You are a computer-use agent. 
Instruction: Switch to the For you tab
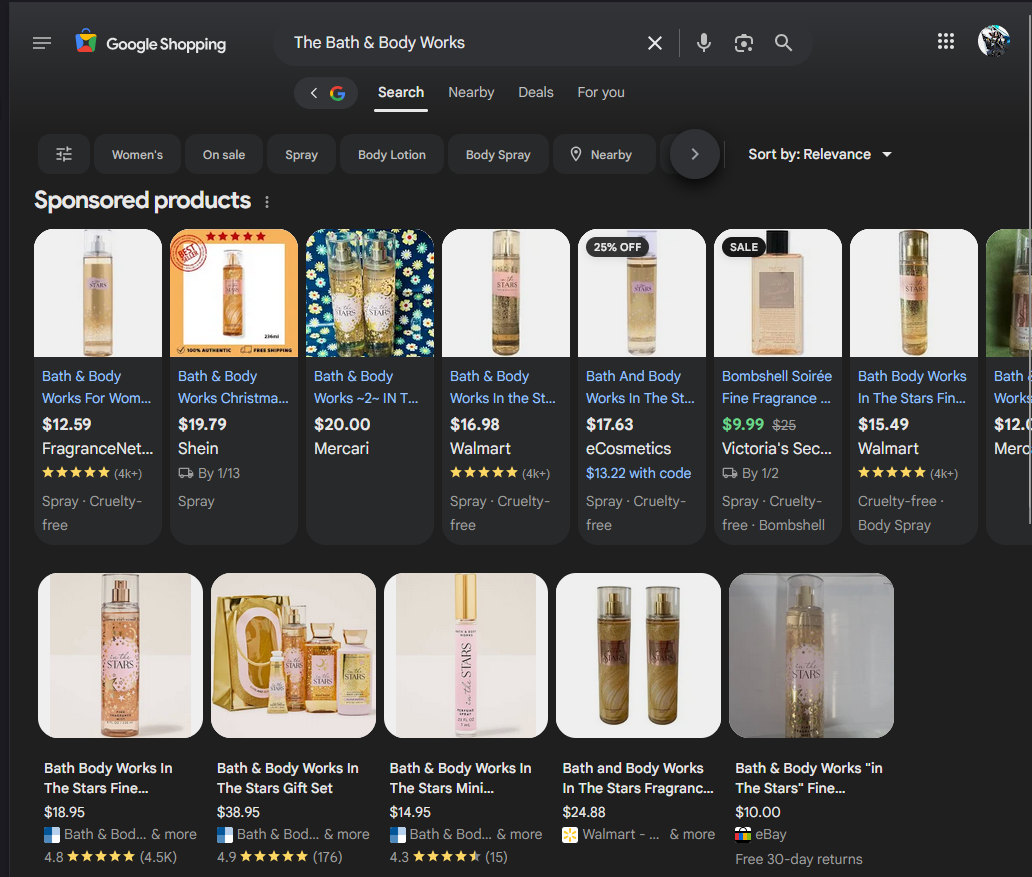point(601,92)
